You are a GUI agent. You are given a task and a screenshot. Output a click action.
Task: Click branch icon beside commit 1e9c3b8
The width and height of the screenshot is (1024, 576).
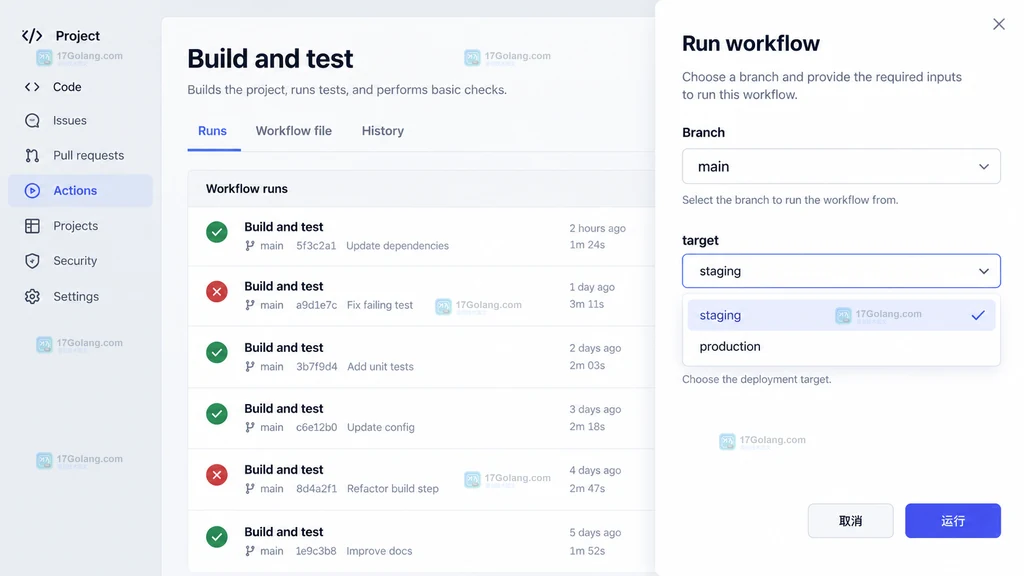tap(249, 551)
